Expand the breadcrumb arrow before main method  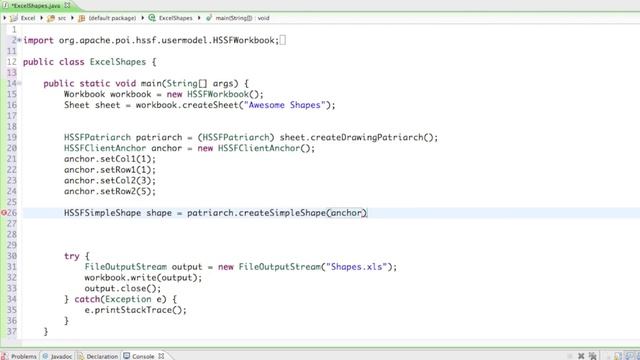[199, 18]
